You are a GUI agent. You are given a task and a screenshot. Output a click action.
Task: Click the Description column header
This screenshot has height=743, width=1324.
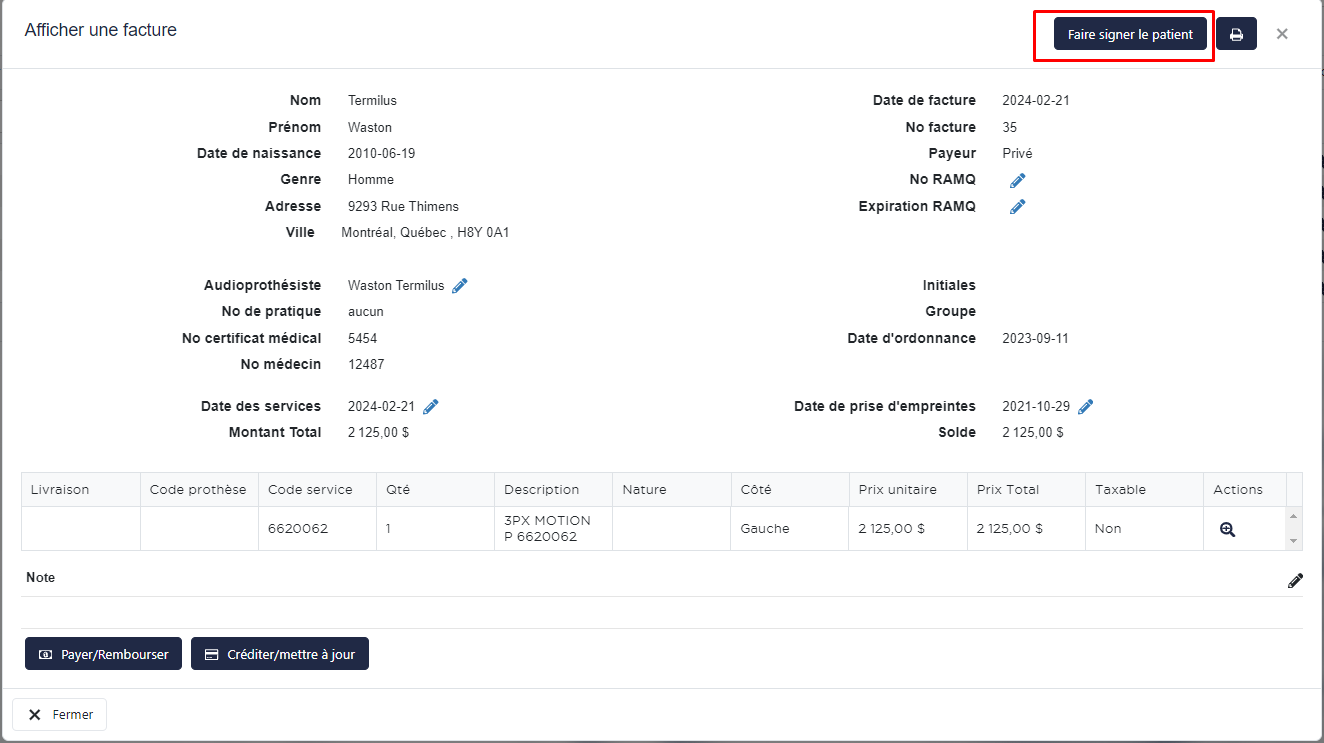coord(541,490)
